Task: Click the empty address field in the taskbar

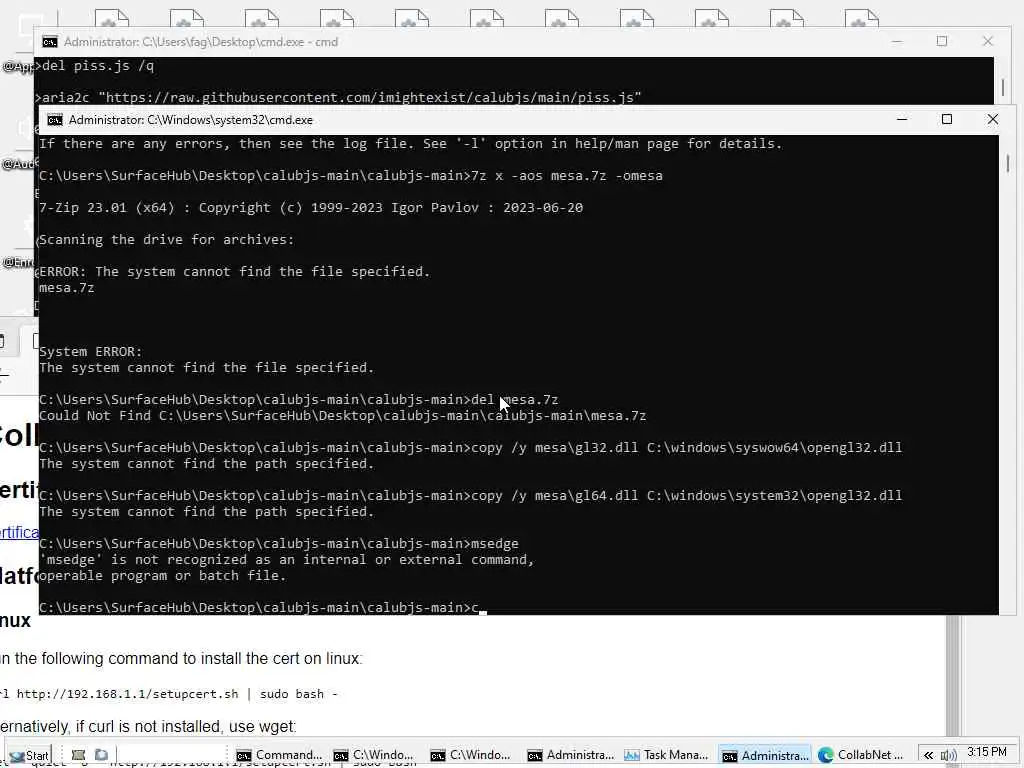Action: click(171, 755)
